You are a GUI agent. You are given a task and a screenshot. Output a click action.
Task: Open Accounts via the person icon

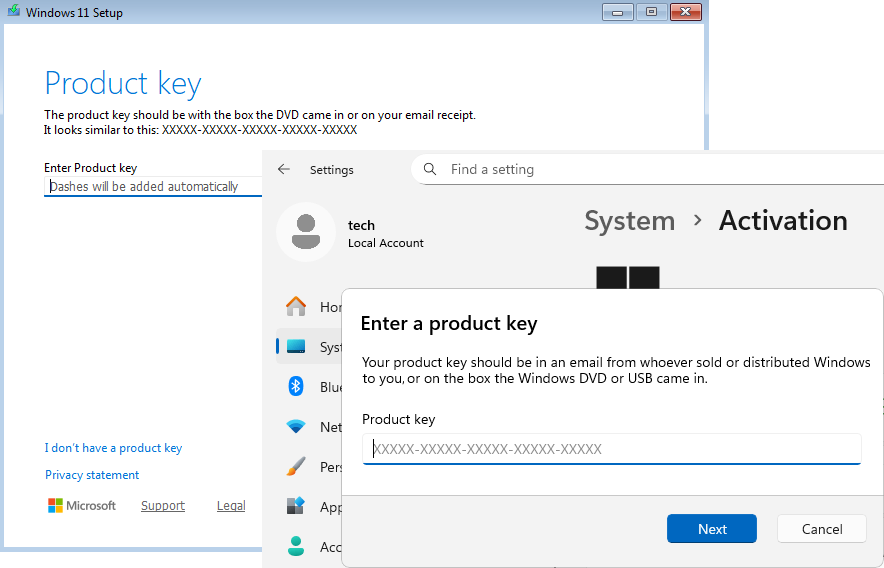pyautogui.click(x=296, y=546)
